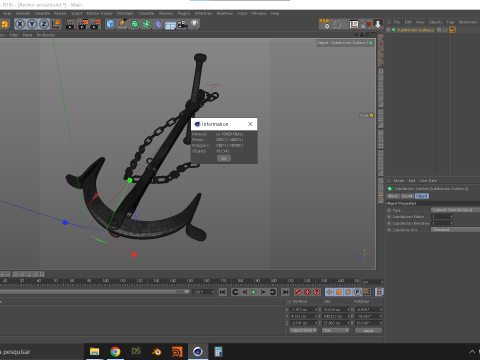480x360 pixels.
Task: Click the Light bulb icon
Action: coord(194,24)
